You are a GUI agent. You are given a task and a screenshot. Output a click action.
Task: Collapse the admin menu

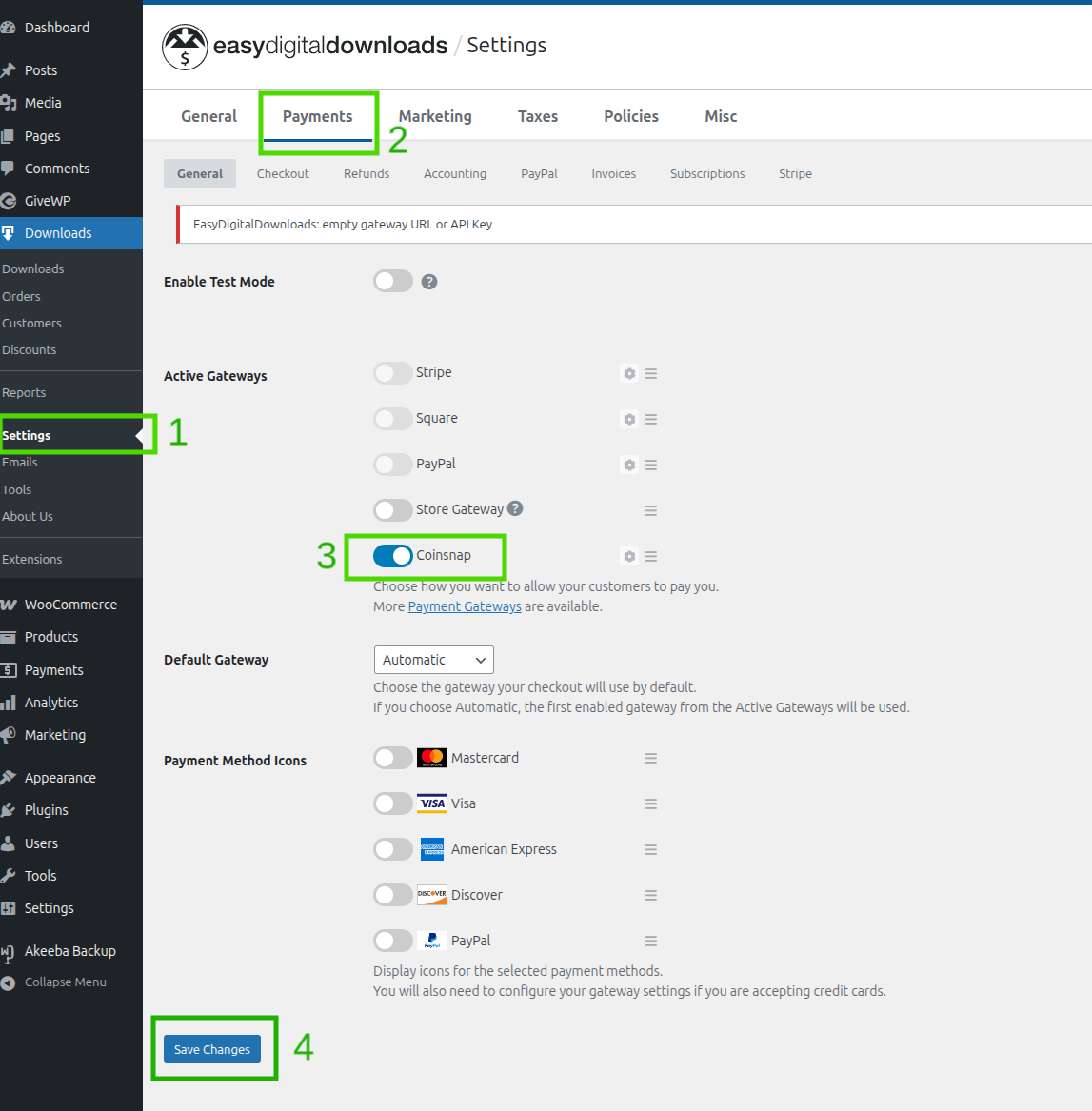pos(67,982)
